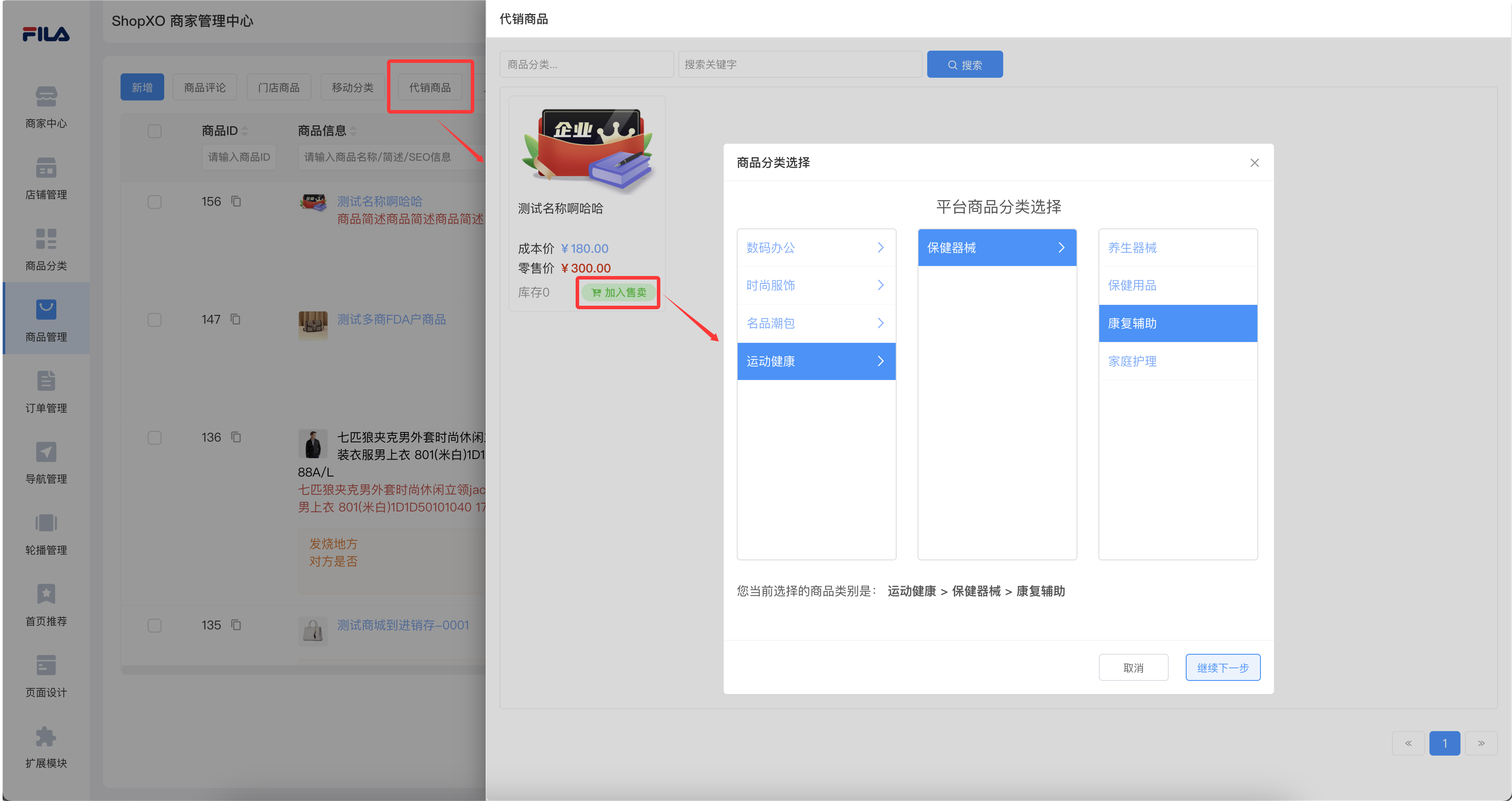Open 扩展模块 from sidebar
The image size is (1512, 801).
(x=46, y=748)
